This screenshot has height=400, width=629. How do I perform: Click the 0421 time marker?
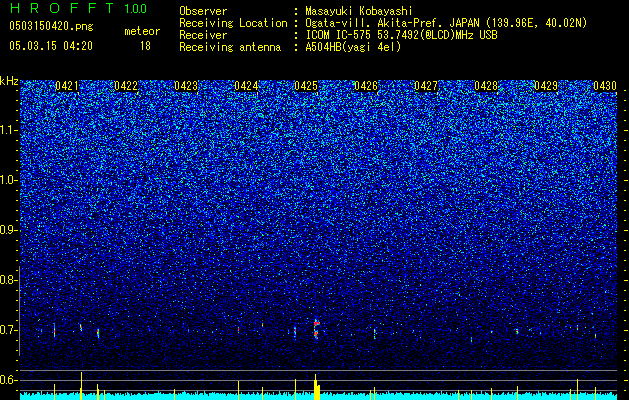(x=67, y=86)
